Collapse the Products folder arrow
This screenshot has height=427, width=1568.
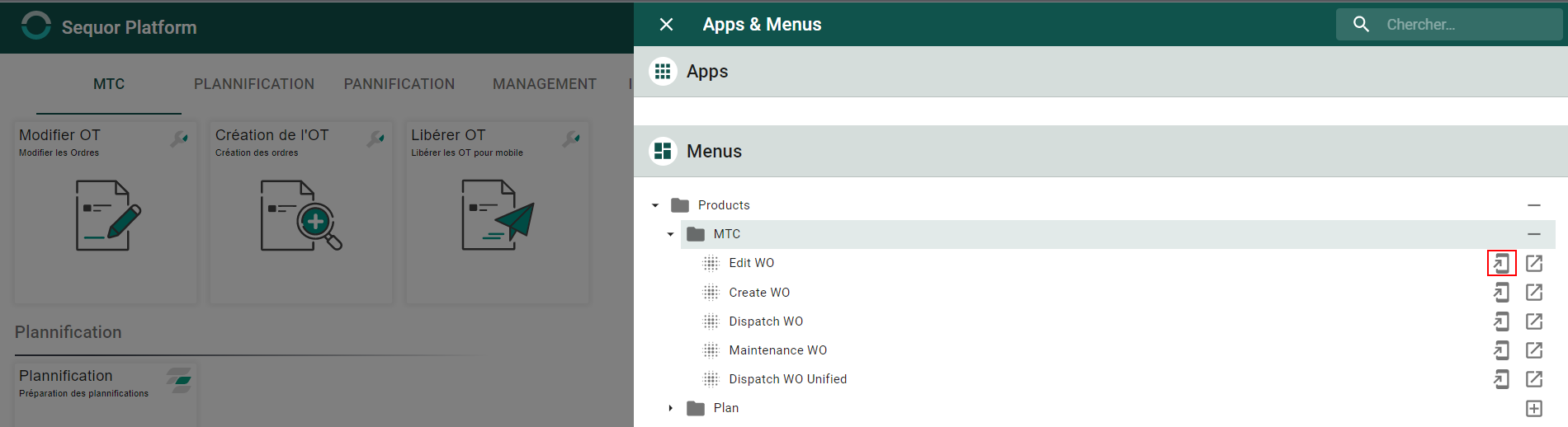point(655,205)
